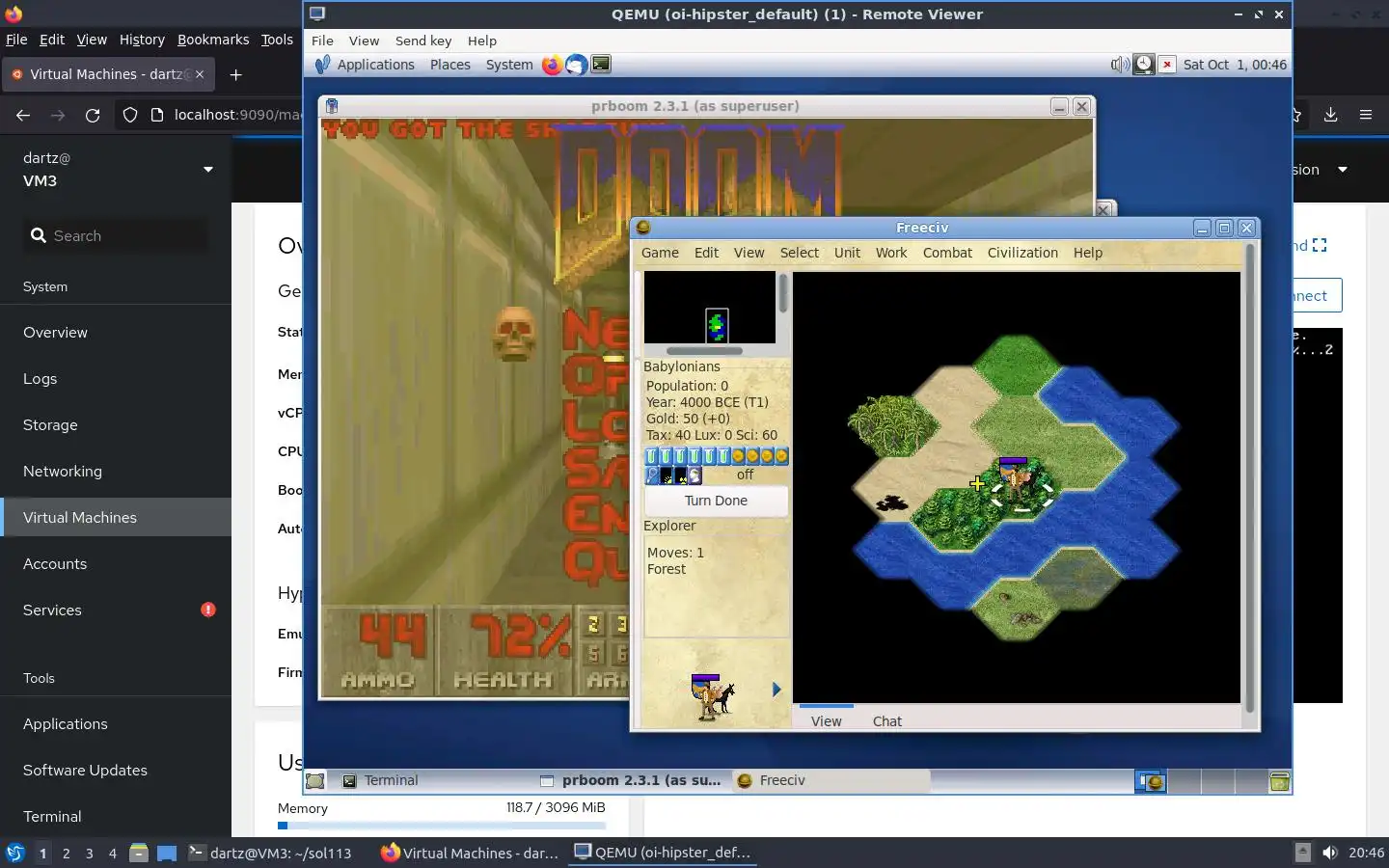The height and width of the screenshot is (868, 1389).
Task: Click Freeciv minimap horizontal scrollbar
Action: (705, 351)
